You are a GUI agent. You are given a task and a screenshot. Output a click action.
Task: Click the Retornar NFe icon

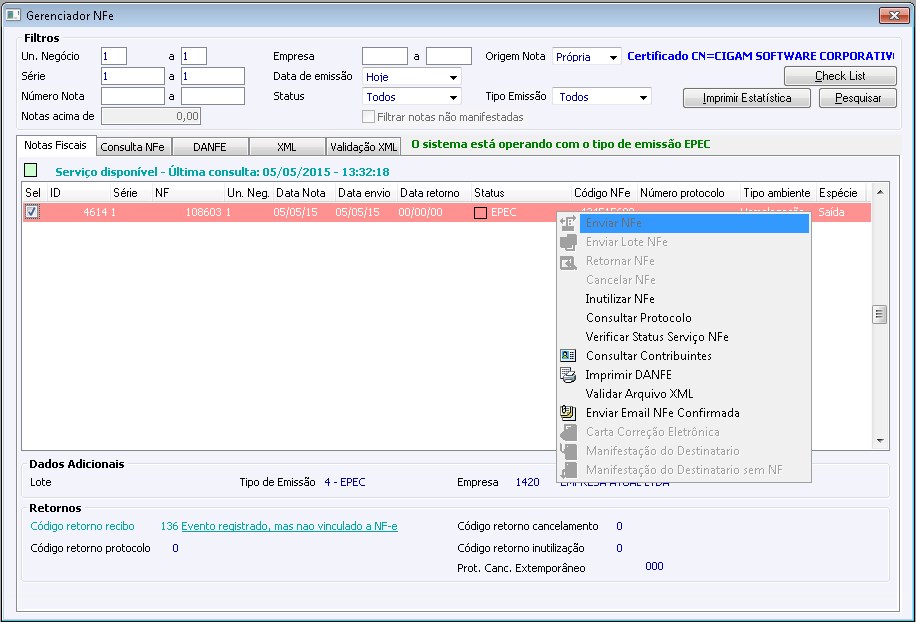568,262
